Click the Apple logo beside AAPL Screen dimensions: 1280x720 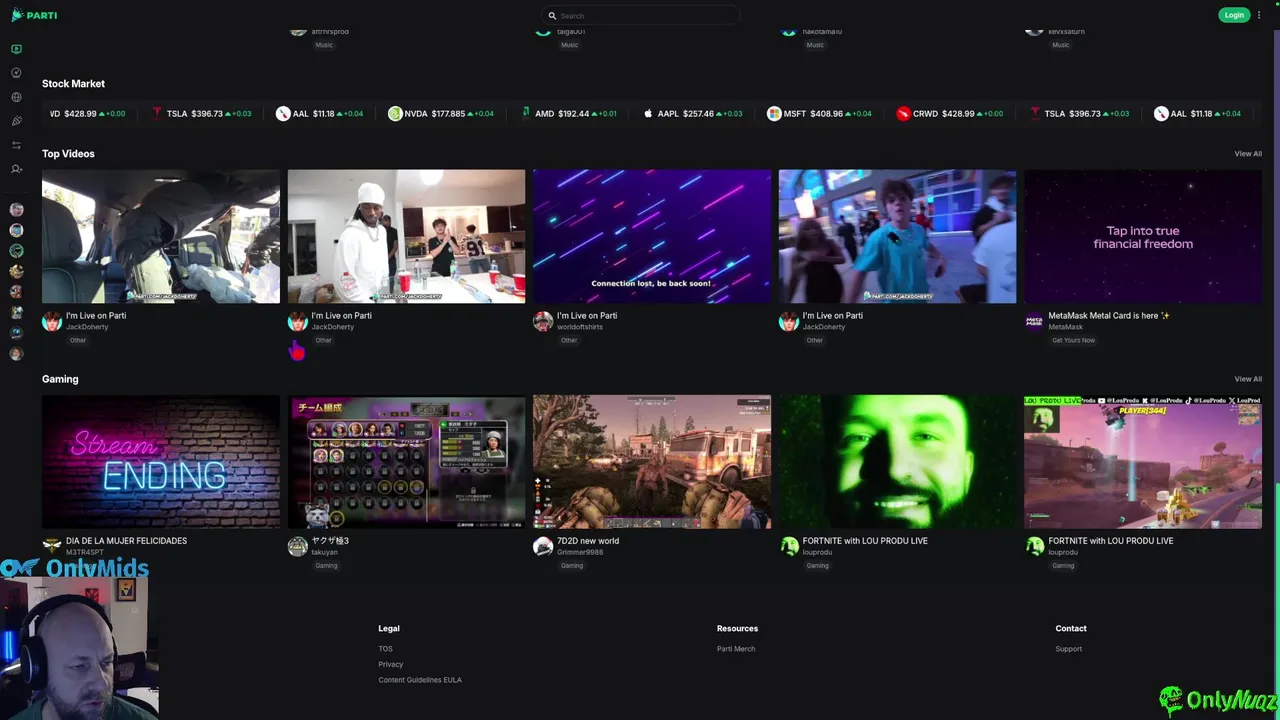coord(648,114)
